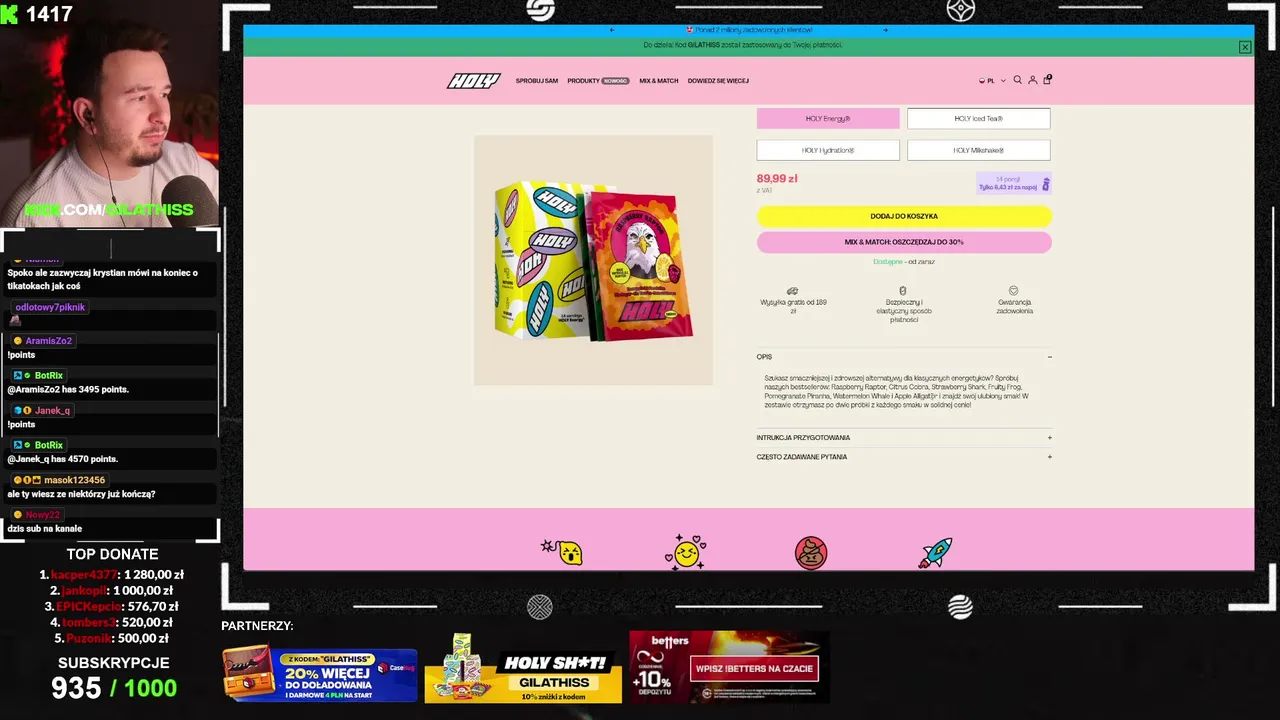
Task: Click the dizzy star-eyed emoji icon
Action: click(x=563, y=551)
